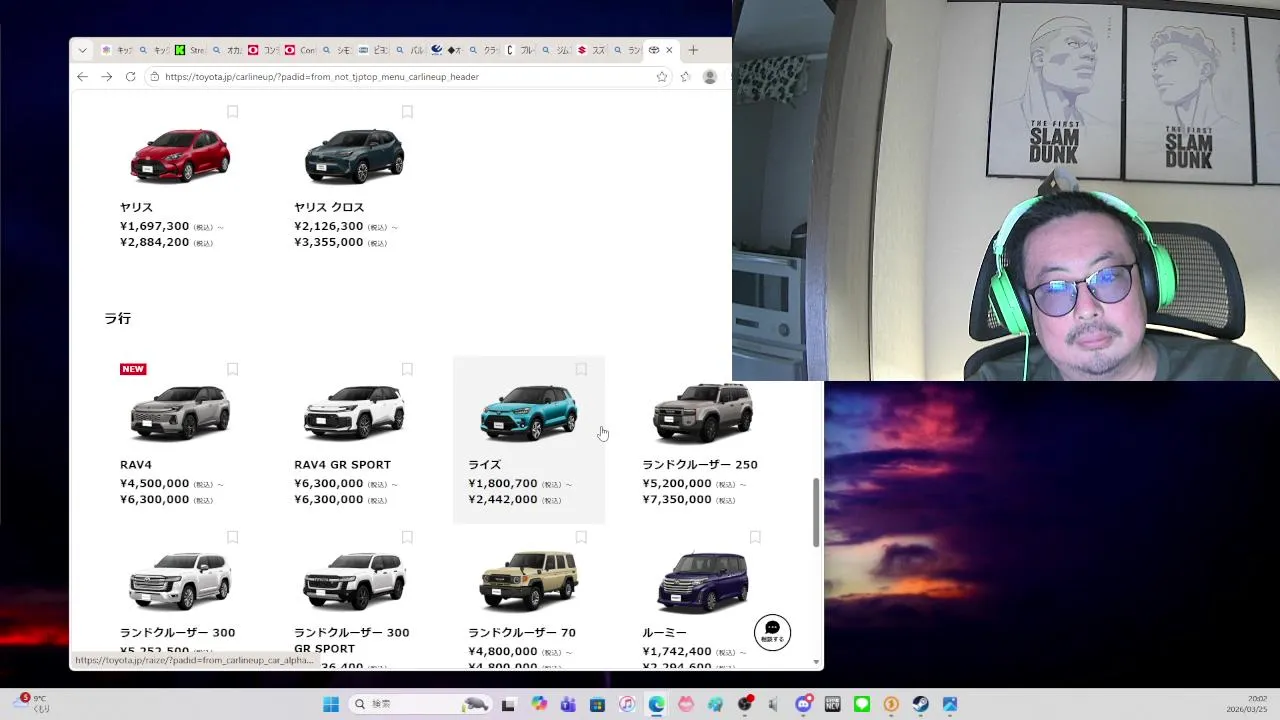Screen dimensions: 1280x720
Task: Open the red ヤリス car image
Action: coord(180,156)
